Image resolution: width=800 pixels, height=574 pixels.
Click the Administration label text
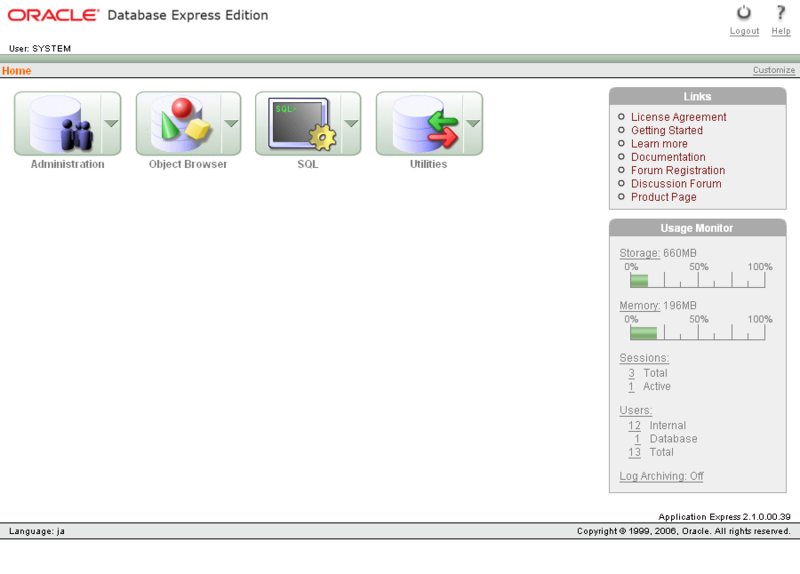point(67,164)
